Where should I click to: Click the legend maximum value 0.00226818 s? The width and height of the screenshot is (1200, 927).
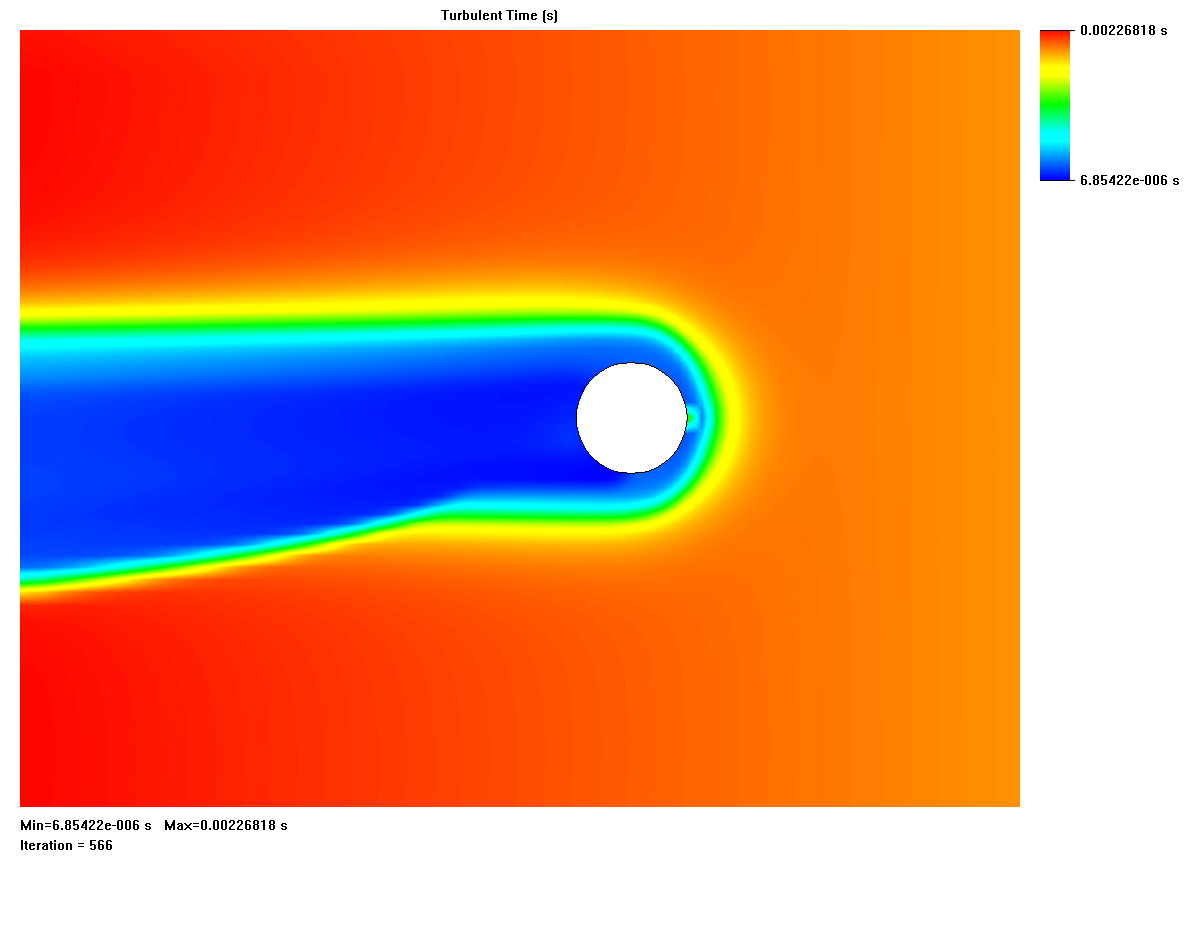click(1124, 30)
